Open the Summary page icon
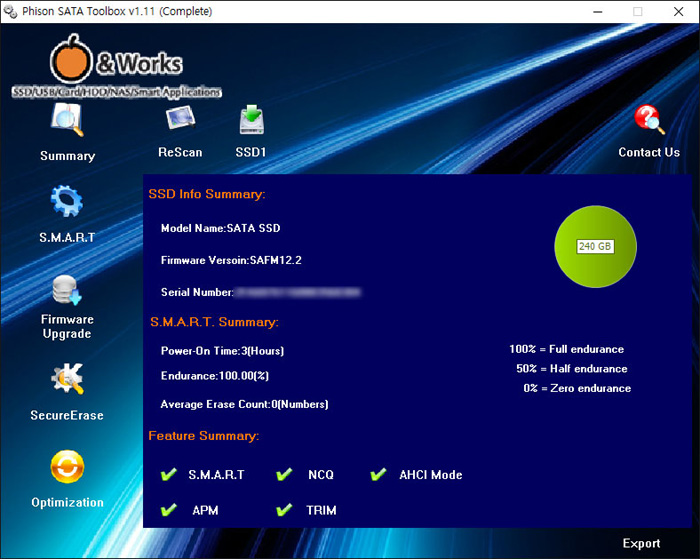 click(x=67, y=120)
